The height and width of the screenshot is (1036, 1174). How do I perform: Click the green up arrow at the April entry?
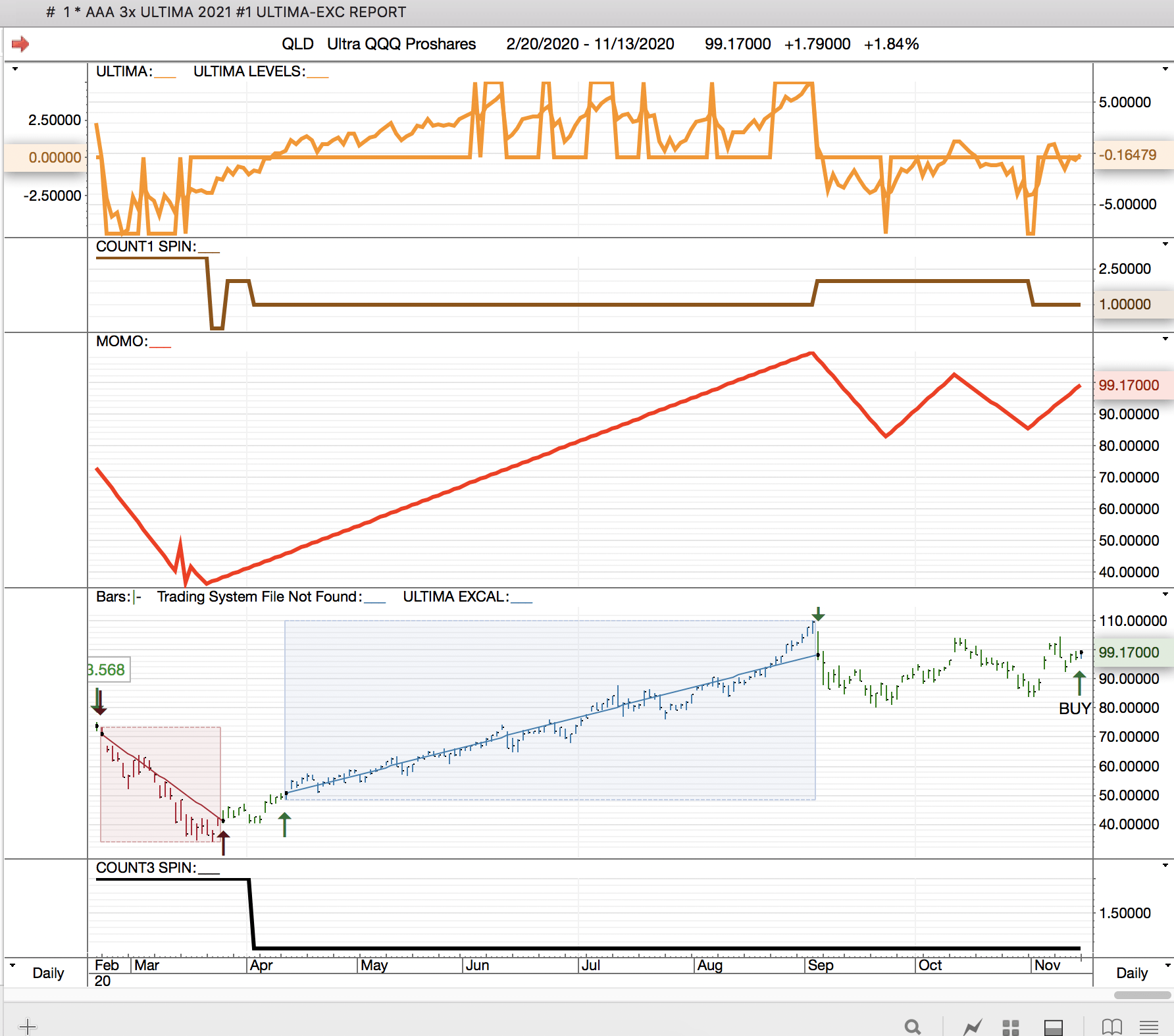(x=284, y=824)
